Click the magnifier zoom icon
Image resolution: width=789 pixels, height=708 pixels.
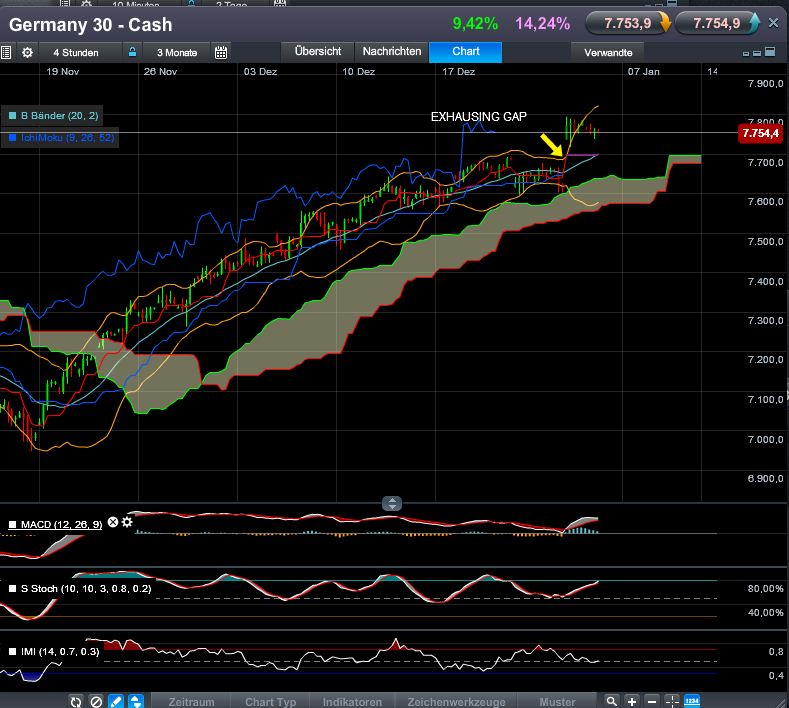point(611,701)
